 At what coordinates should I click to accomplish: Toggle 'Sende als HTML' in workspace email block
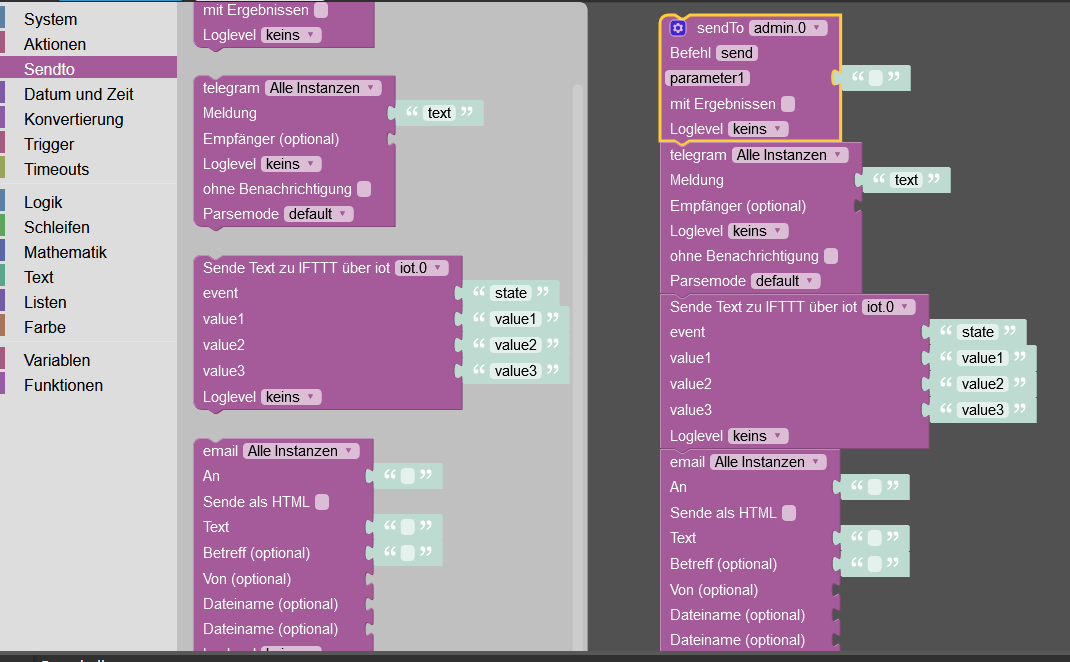[x=788, y=513]
